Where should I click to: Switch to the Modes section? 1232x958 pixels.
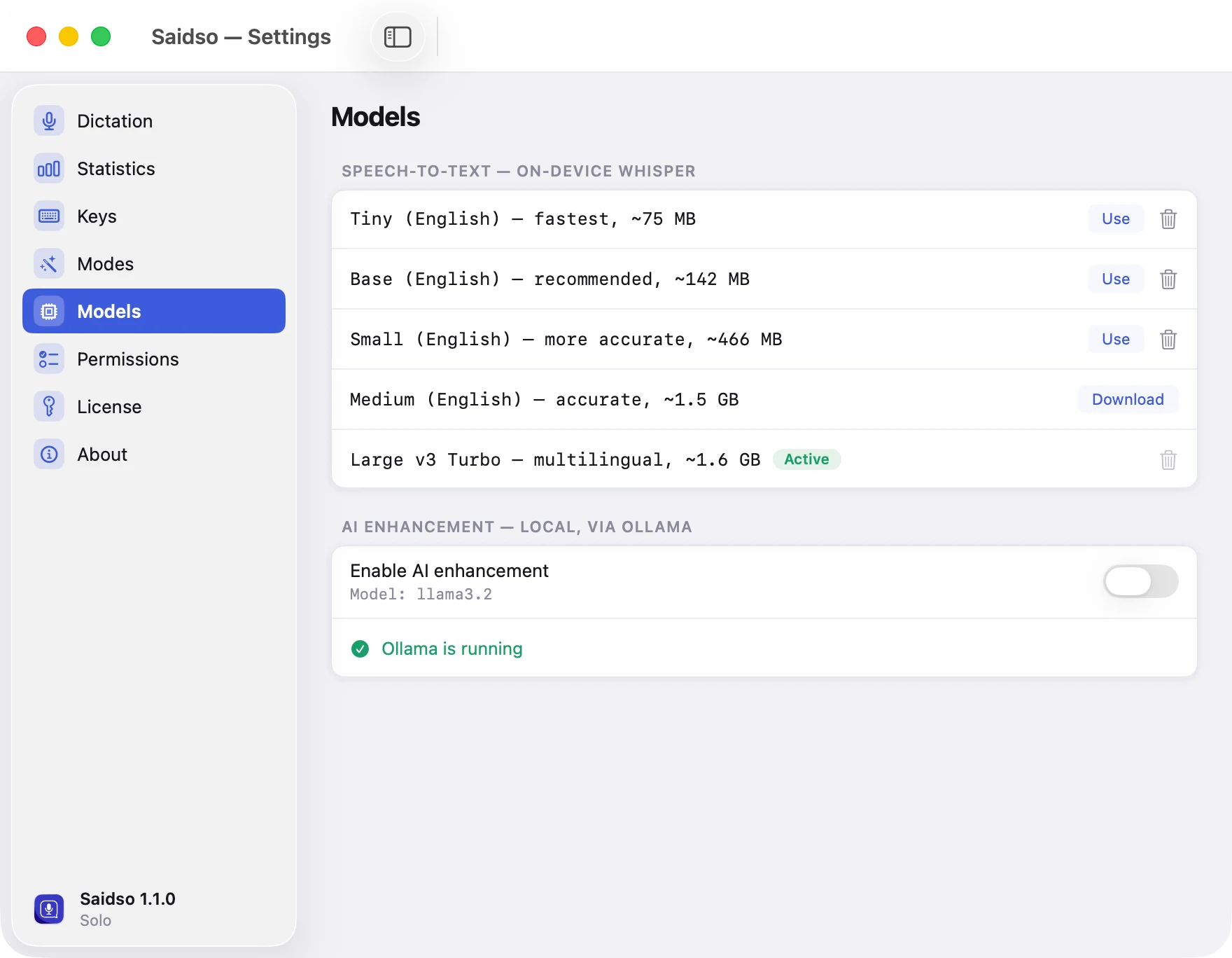154,264
